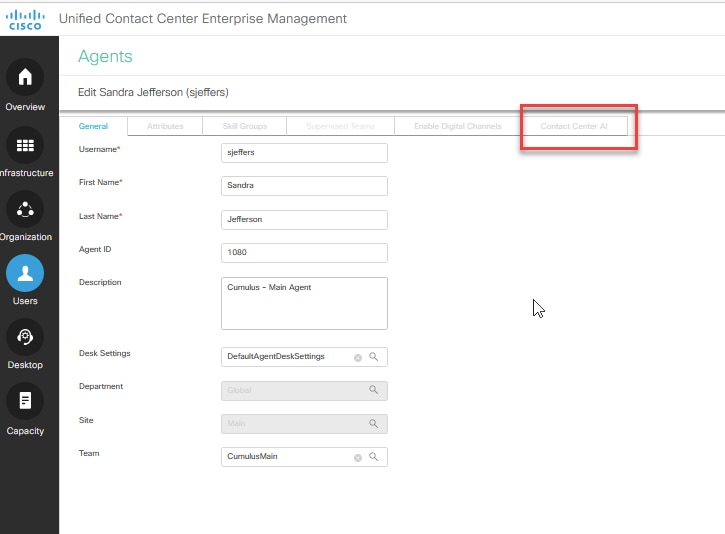
Task: Open Site search magnifier
Action: [x=373, y=424]
